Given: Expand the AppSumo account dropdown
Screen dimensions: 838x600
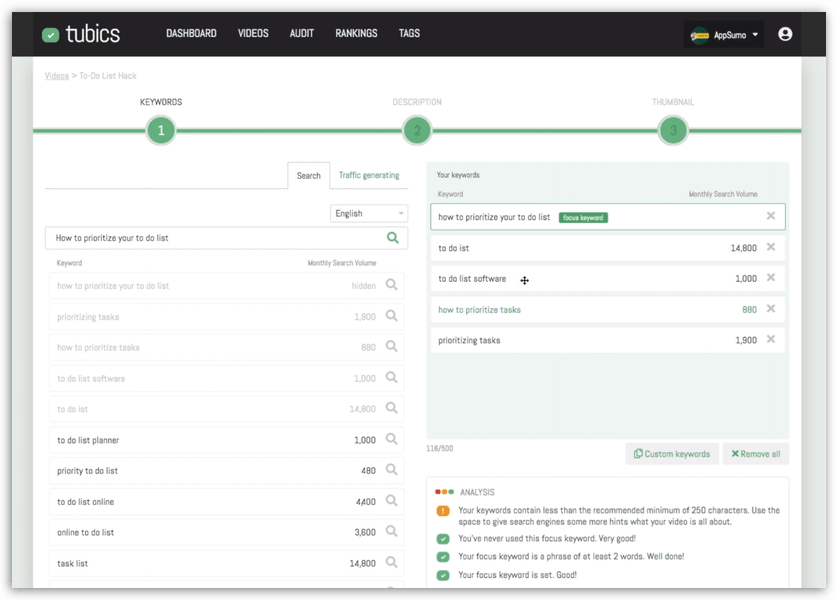Looking at the screenshot, I should tap(726, 35).
